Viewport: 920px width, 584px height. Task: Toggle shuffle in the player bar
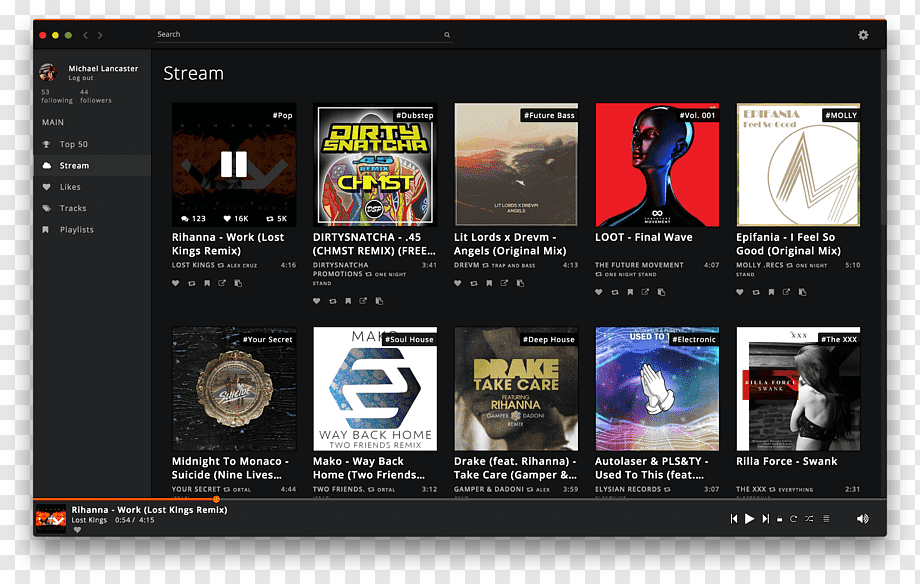click(x=810, y=518)
